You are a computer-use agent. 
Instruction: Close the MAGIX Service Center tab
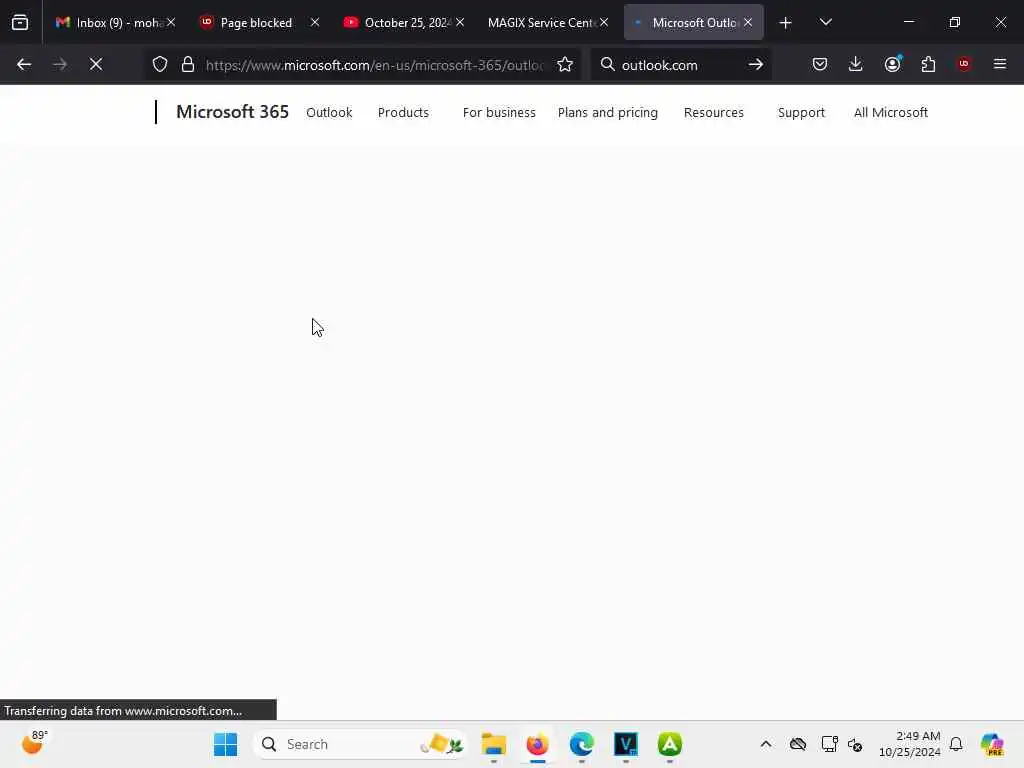(604, 22)
